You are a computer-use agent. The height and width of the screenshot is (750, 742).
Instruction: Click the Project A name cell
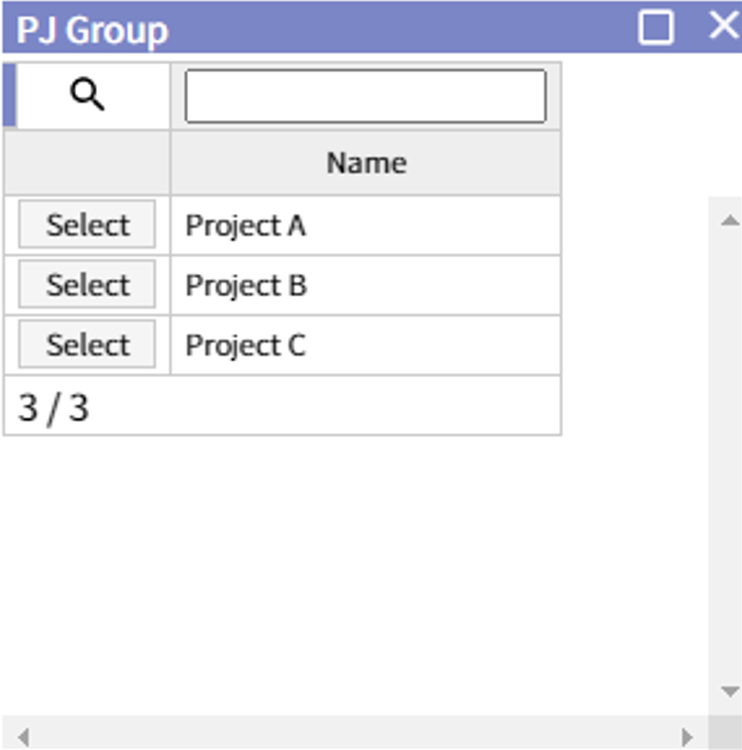click(x=365, y=226)
